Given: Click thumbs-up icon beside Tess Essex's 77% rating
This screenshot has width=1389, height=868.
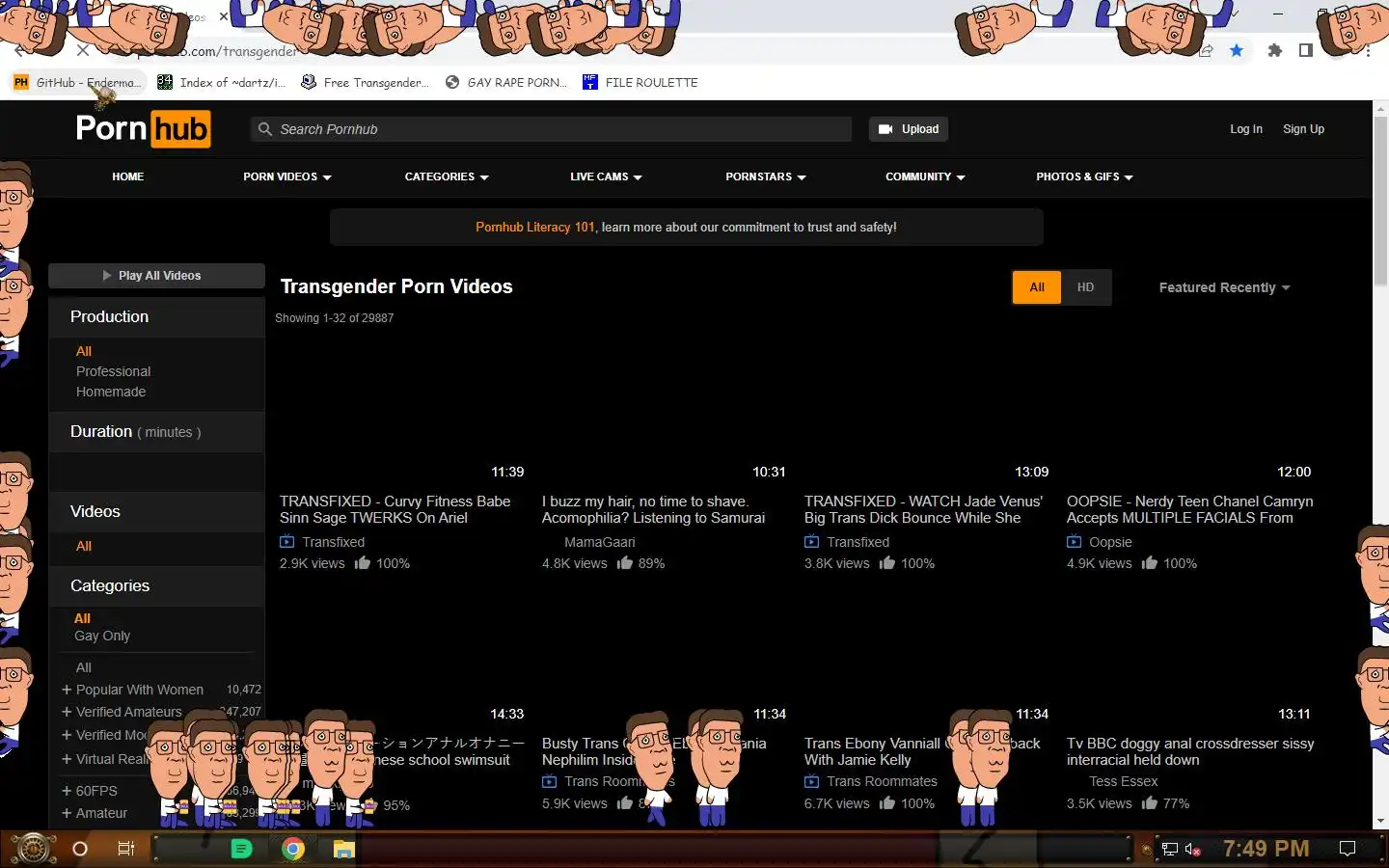Looking at the screenshot, I should pyautogui.click(x=1150, y=803).
